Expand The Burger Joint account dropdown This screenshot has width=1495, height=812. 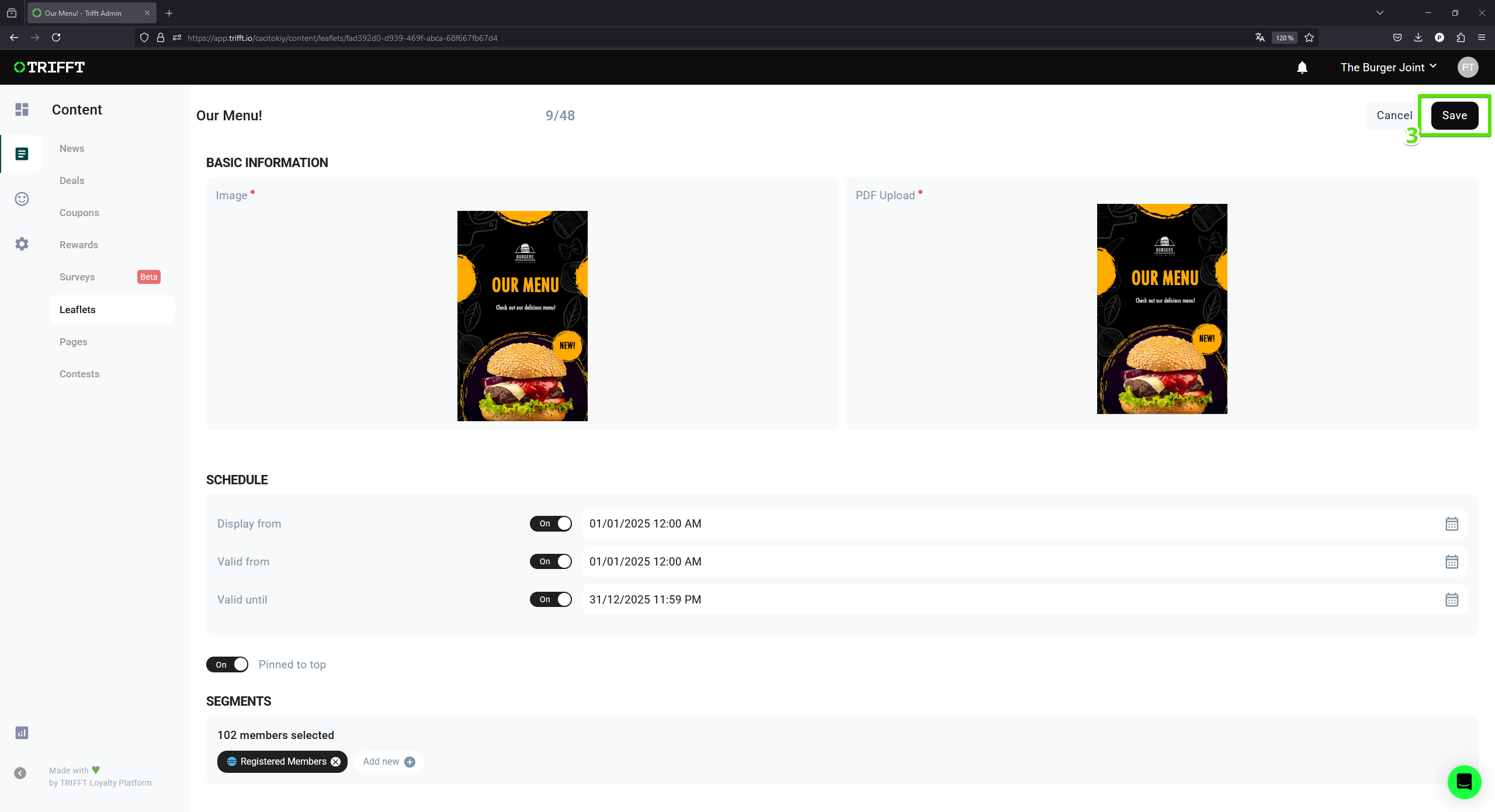[1388, 68]
